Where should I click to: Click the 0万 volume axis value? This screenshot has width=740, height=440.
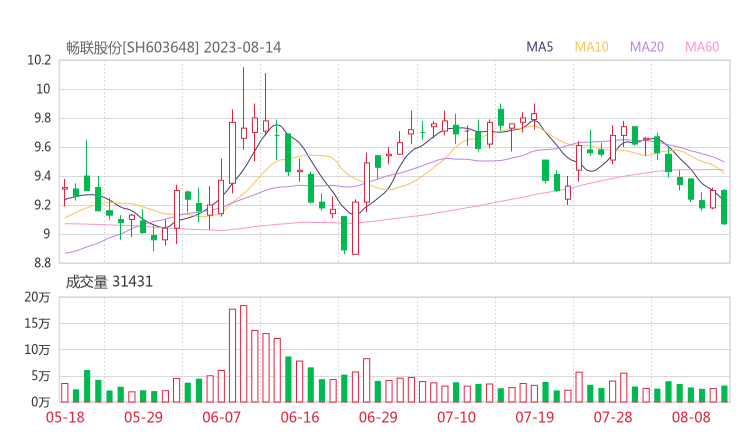coord(41,402)
